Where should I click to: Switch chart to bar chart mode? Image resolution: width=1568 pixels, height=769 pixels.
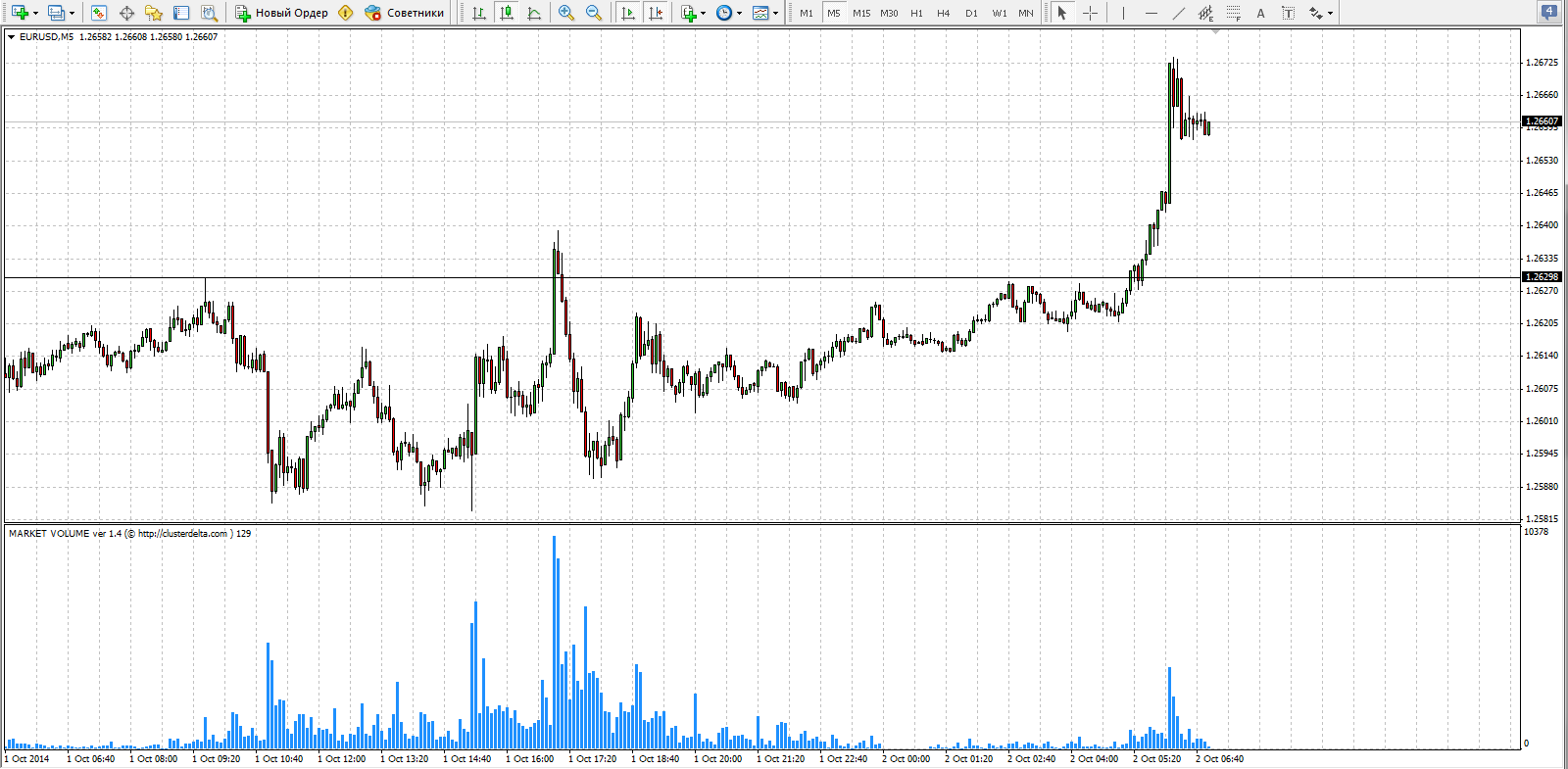(x=479, y=13)
